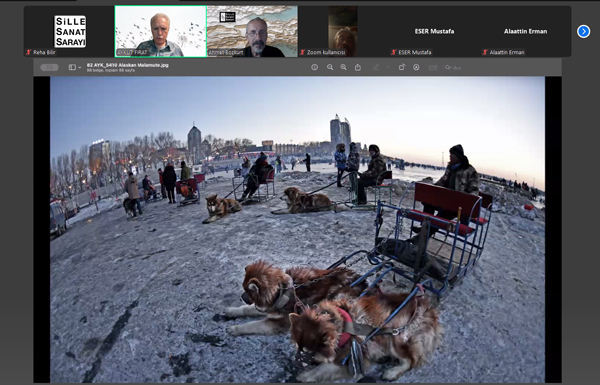Viewport: 600px width, 385px height.
Task: Select the active speaker's video tile
Action: (x=161, y=31)
